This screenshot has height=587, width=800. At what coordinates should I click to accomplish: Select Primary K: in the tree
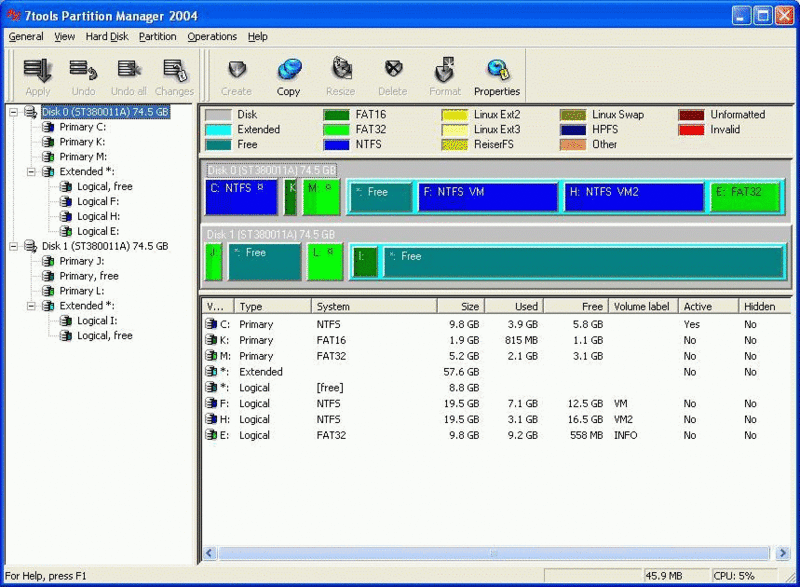82,141
